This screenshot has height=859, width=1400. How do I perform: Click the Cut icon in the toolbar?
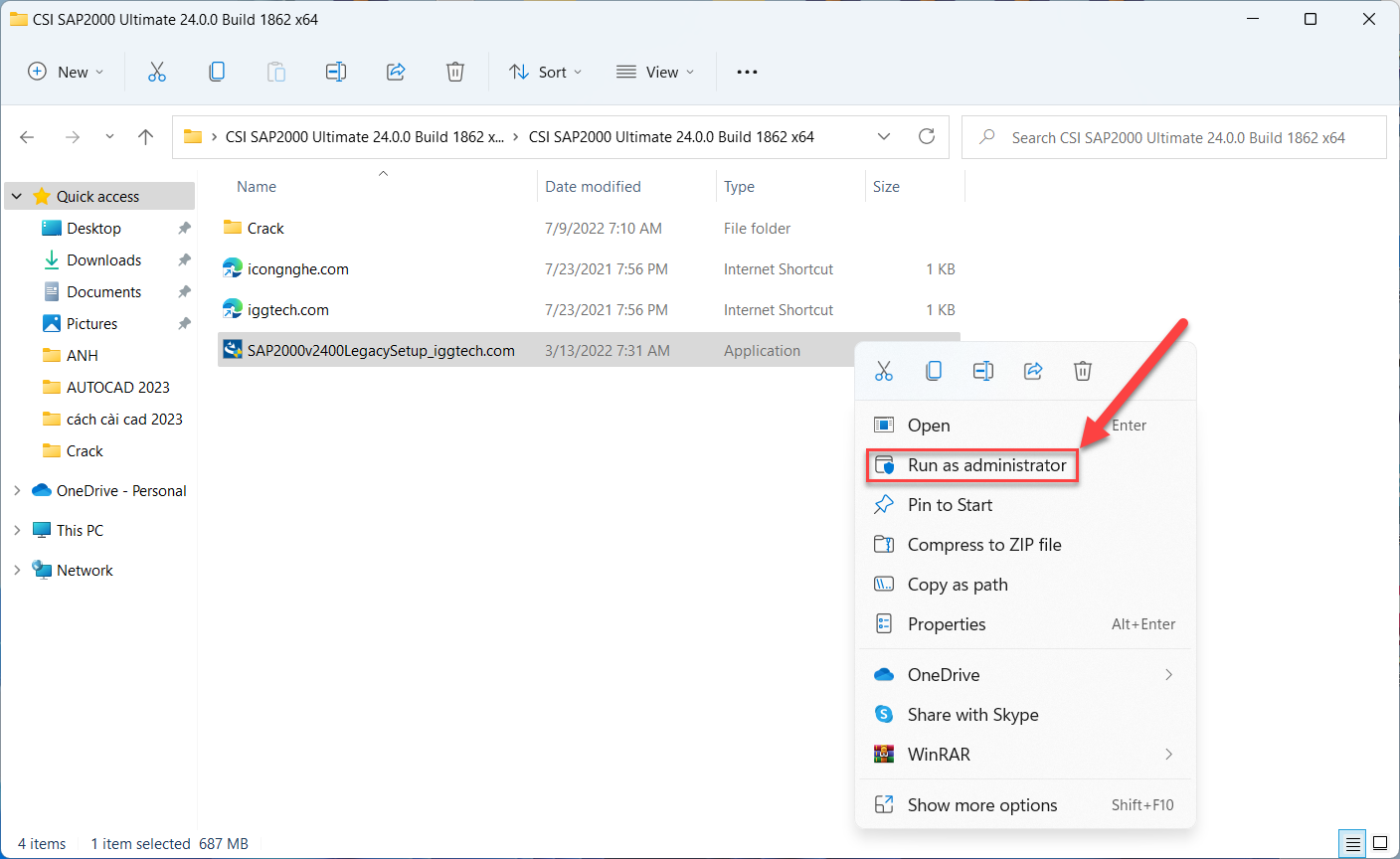coord(157,72)
